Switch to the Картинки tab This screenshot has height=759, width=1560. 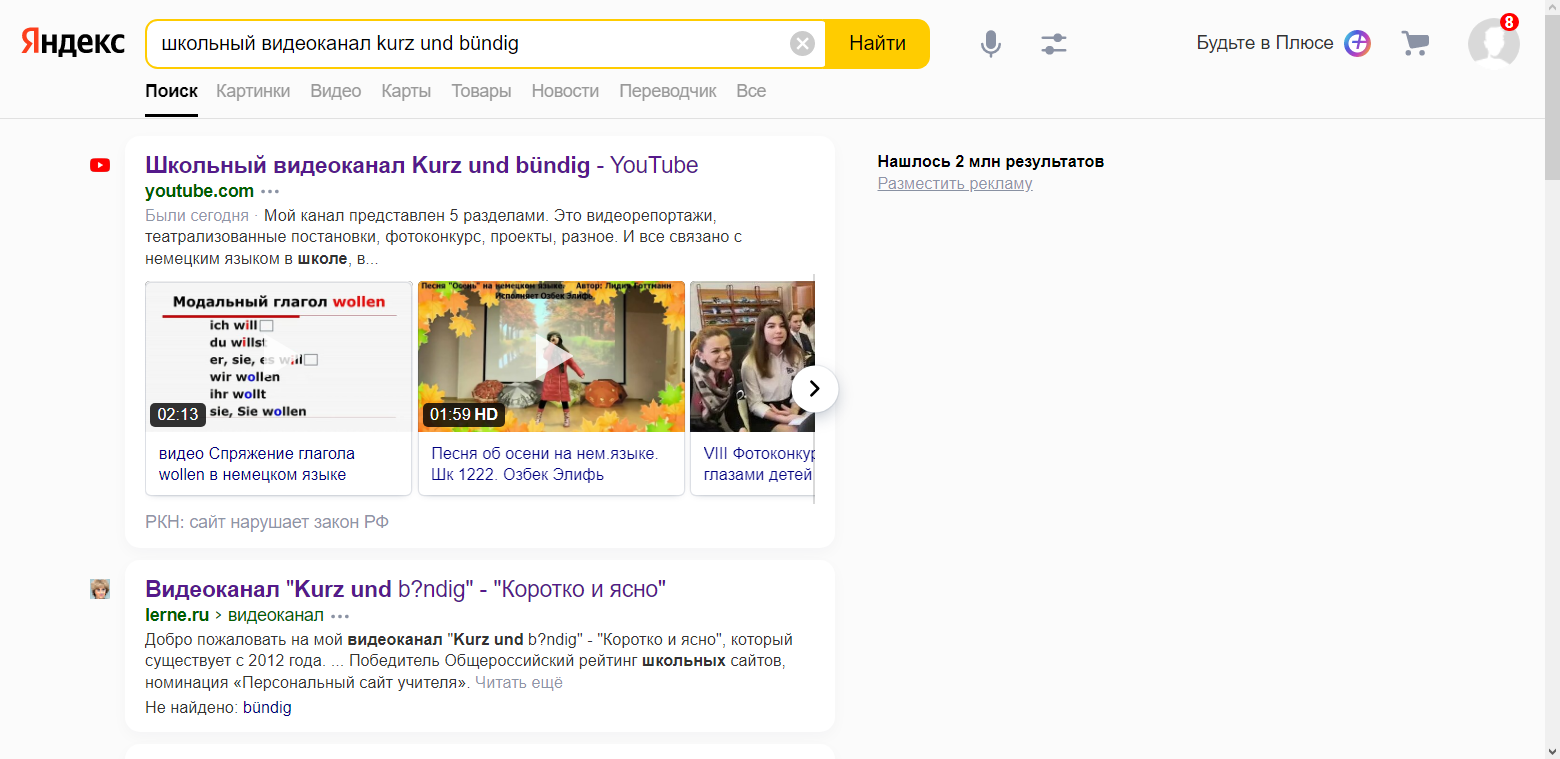tap(253, 91)
